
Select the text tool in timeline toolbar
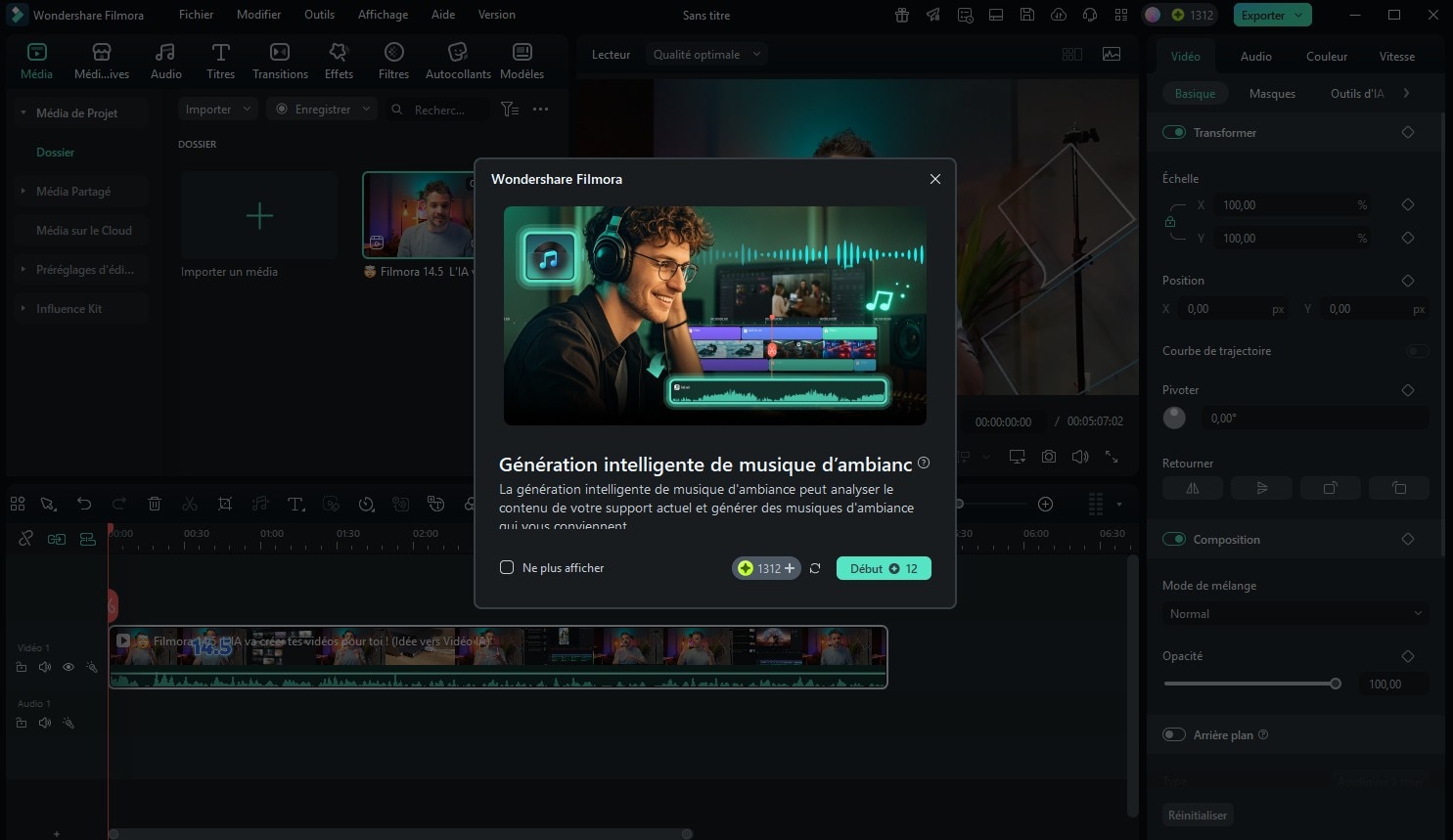(x=295, y=504)
